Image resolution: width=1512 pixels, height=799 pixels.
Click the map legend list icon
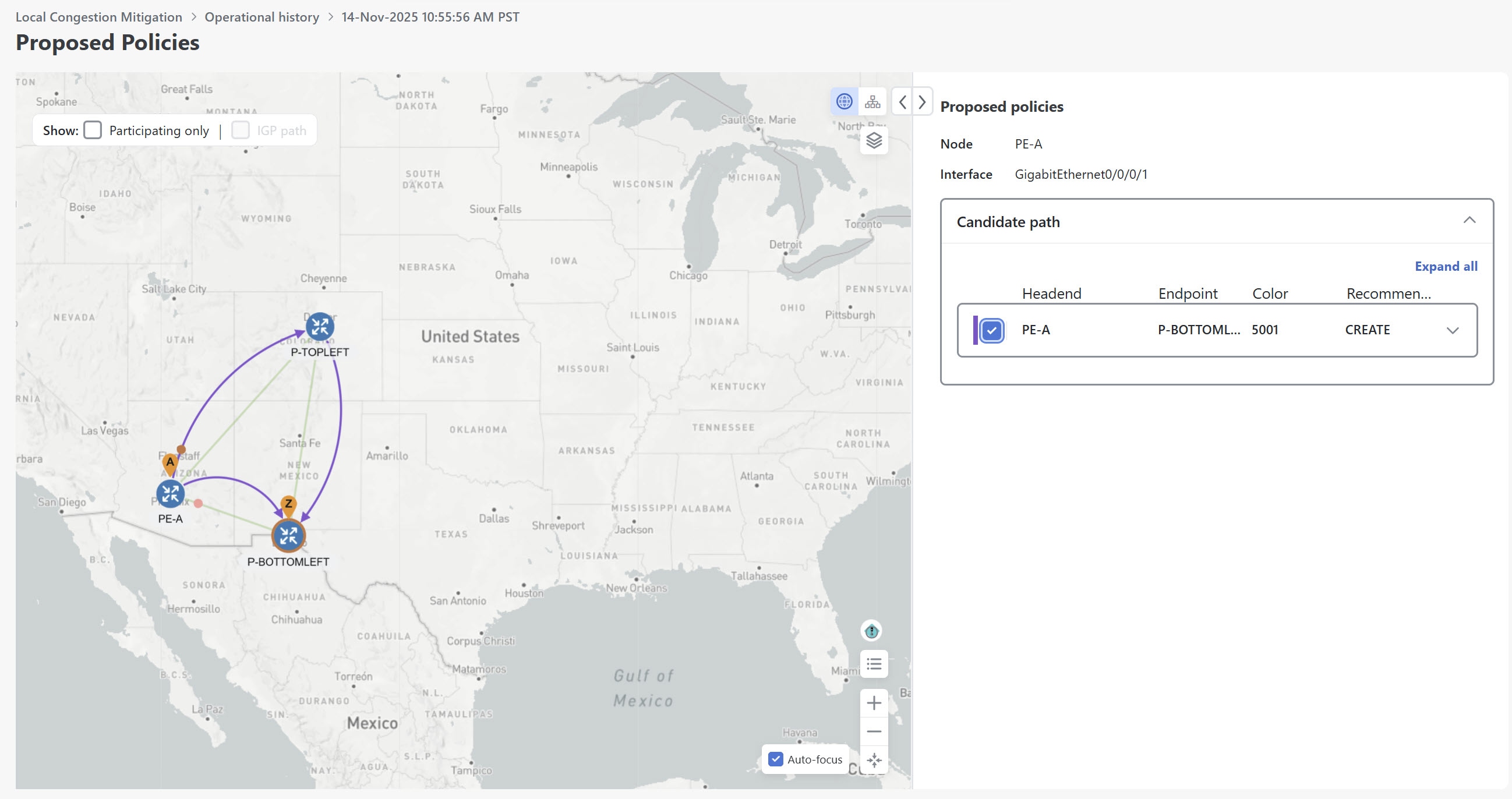(x=874, y=664)
